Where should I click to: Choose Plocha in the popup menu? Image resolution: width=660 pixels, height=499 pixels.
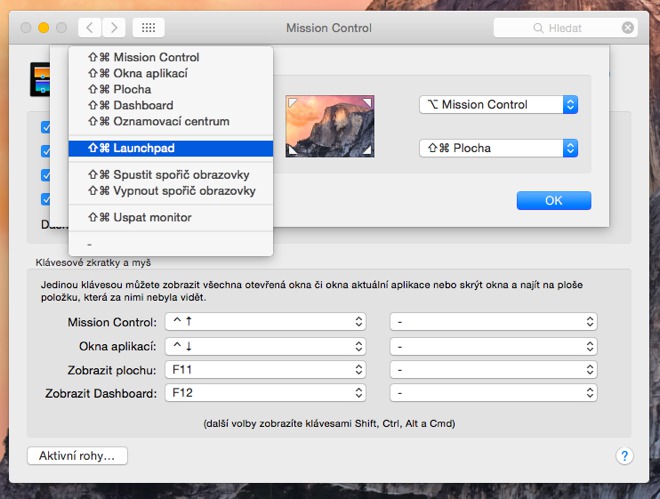click(170, 89)
